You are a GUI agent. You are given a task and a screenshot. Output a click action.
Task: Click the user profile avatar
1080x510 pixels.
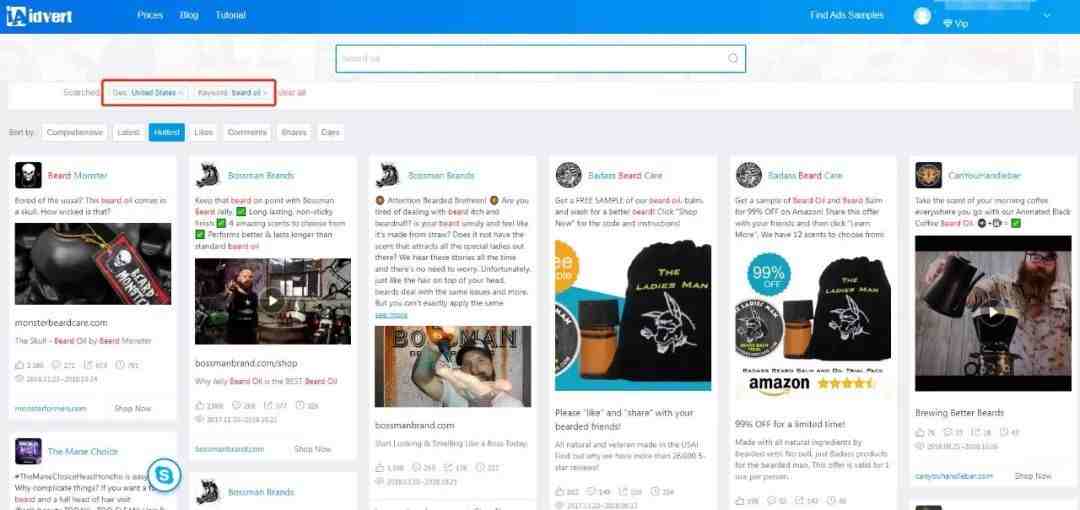click(922, 16)
